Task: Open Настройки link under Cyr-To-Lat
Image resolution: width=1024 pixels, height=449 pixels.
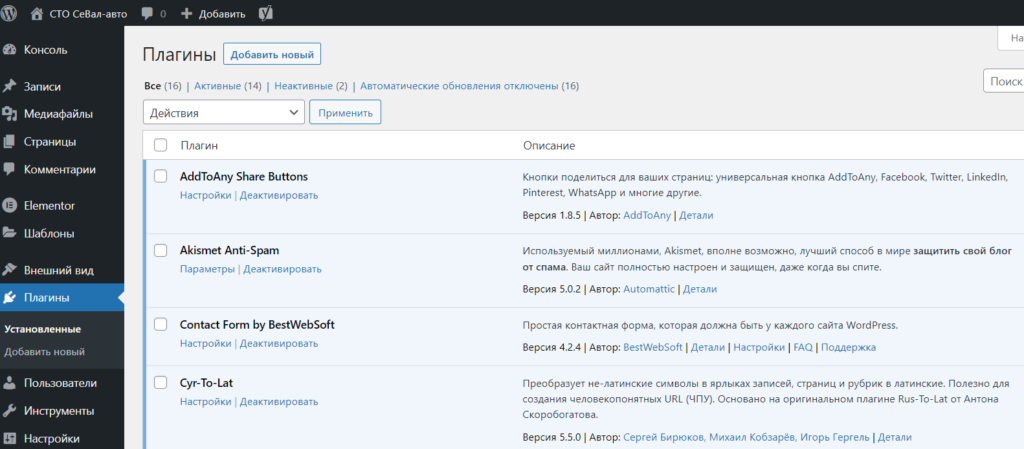Action: click(205, 401)
